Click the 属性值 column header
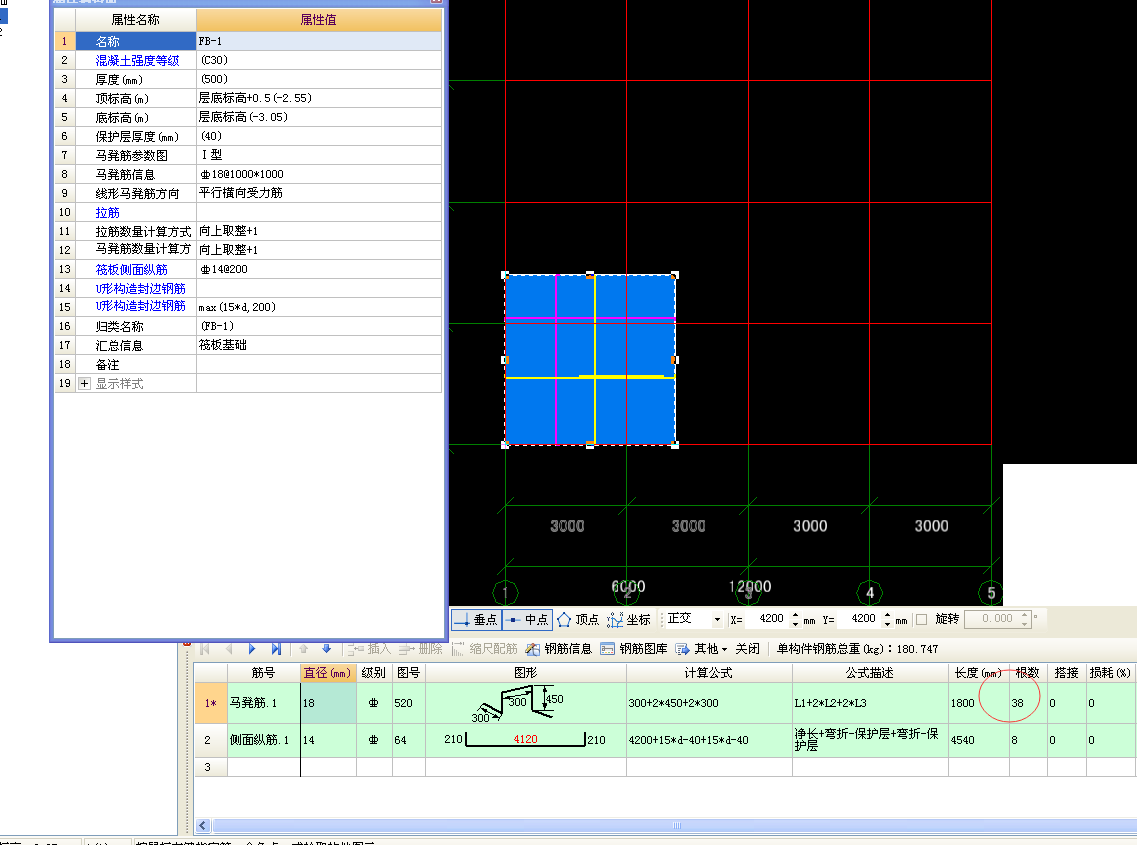 click(319, 20)
